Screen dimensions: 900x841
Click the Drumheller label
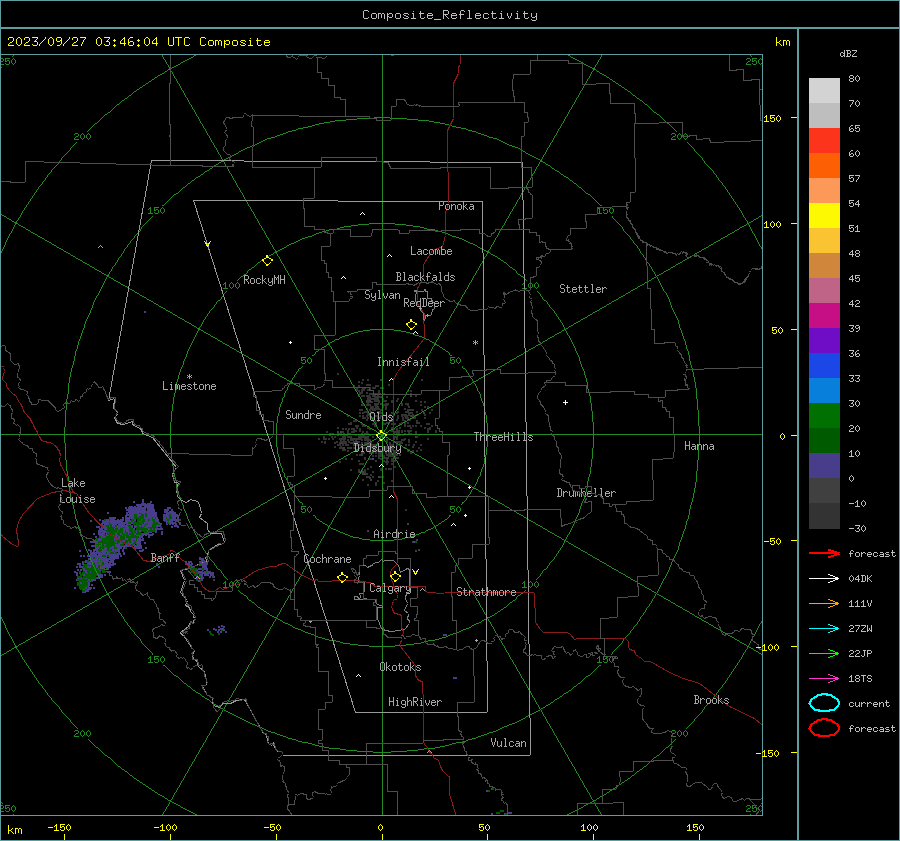[586, 493]
